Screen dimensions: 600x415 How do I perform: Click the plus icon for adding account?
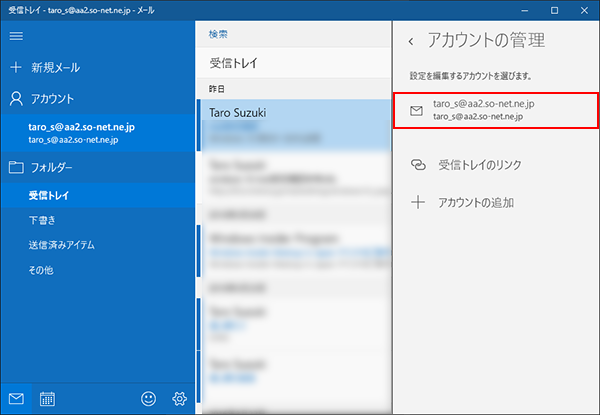[418, 203]
